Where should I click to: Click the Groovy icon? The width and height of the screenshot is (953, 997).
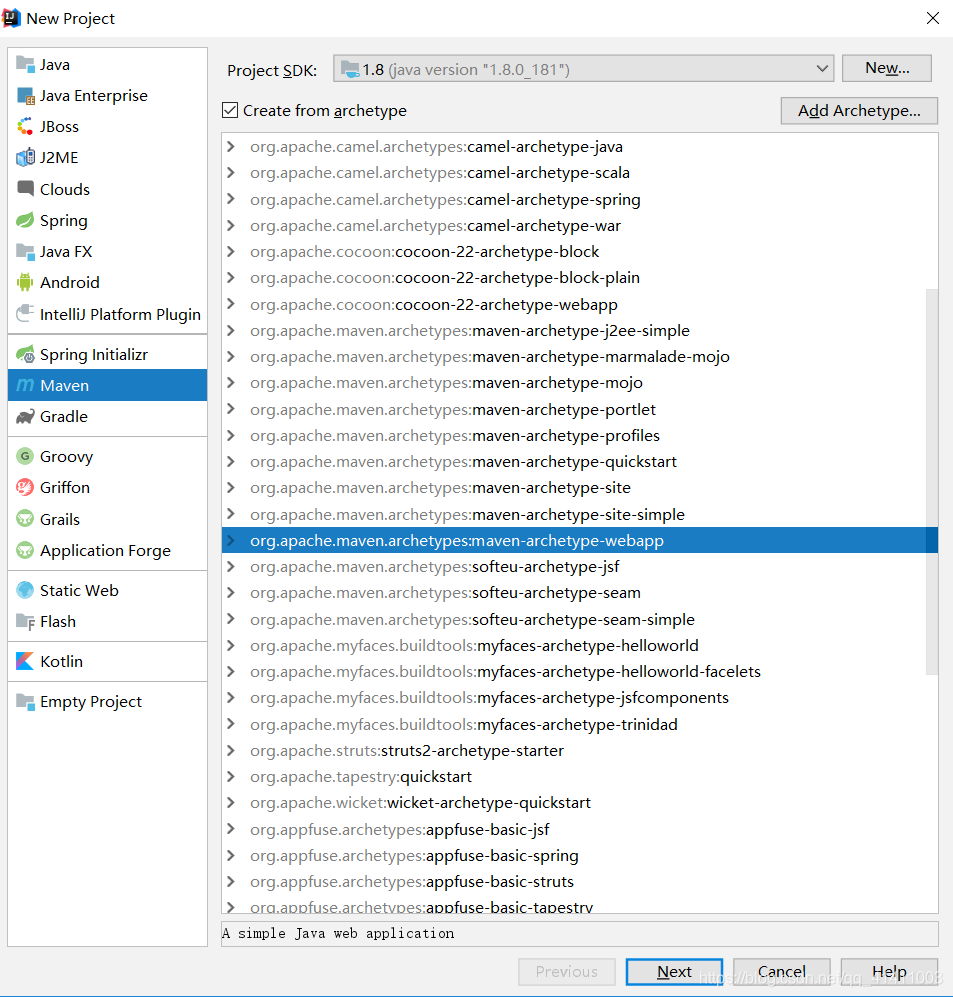25,456
